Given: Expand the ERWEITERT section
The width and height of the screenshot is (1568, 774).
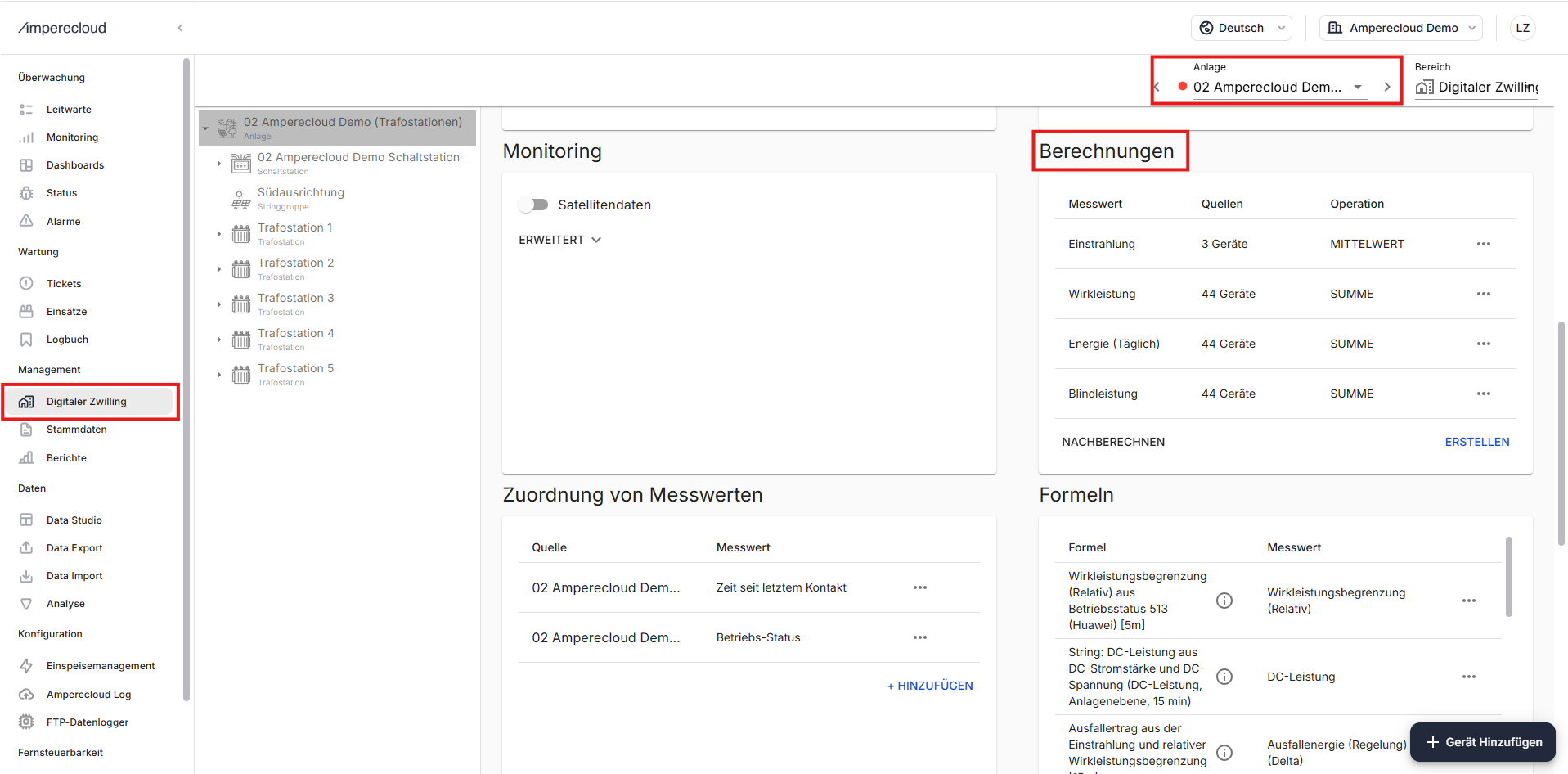Looking at the screenshot, I should point(559,240).
